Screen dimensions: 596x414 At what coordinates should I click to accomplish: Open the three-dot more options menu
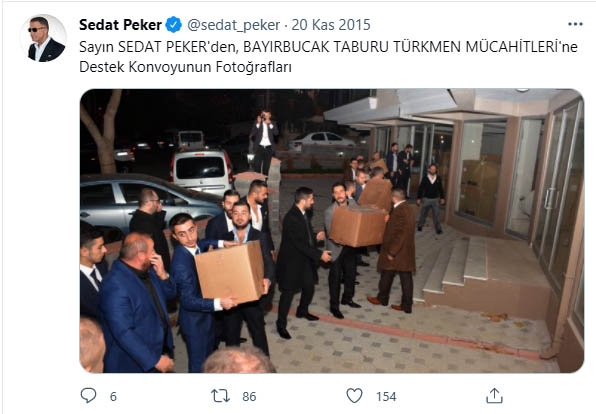coord(575,24)
